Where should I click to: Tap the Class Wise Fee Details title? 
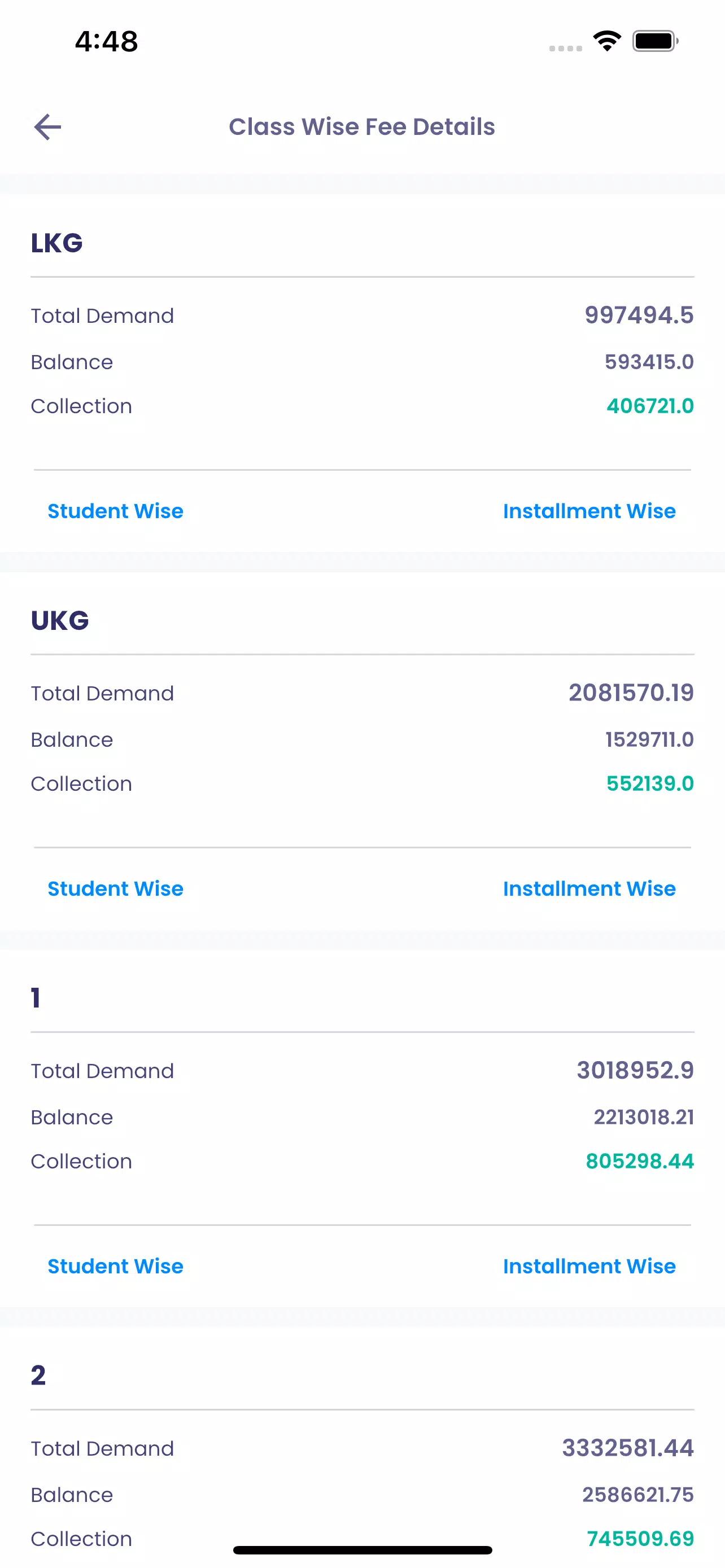[x=361, y=126]
